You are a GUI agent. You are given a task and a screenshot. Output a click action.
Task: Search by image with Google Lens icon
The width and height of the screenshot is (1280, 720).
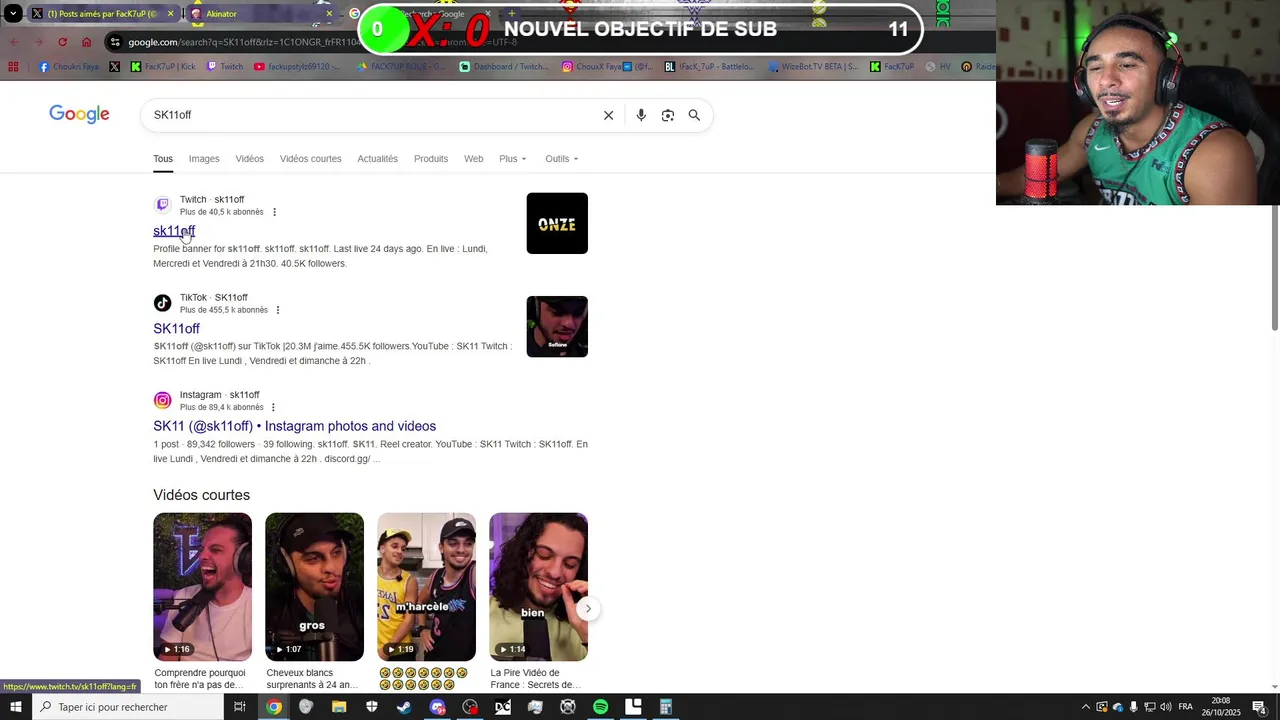pos(668,115)
